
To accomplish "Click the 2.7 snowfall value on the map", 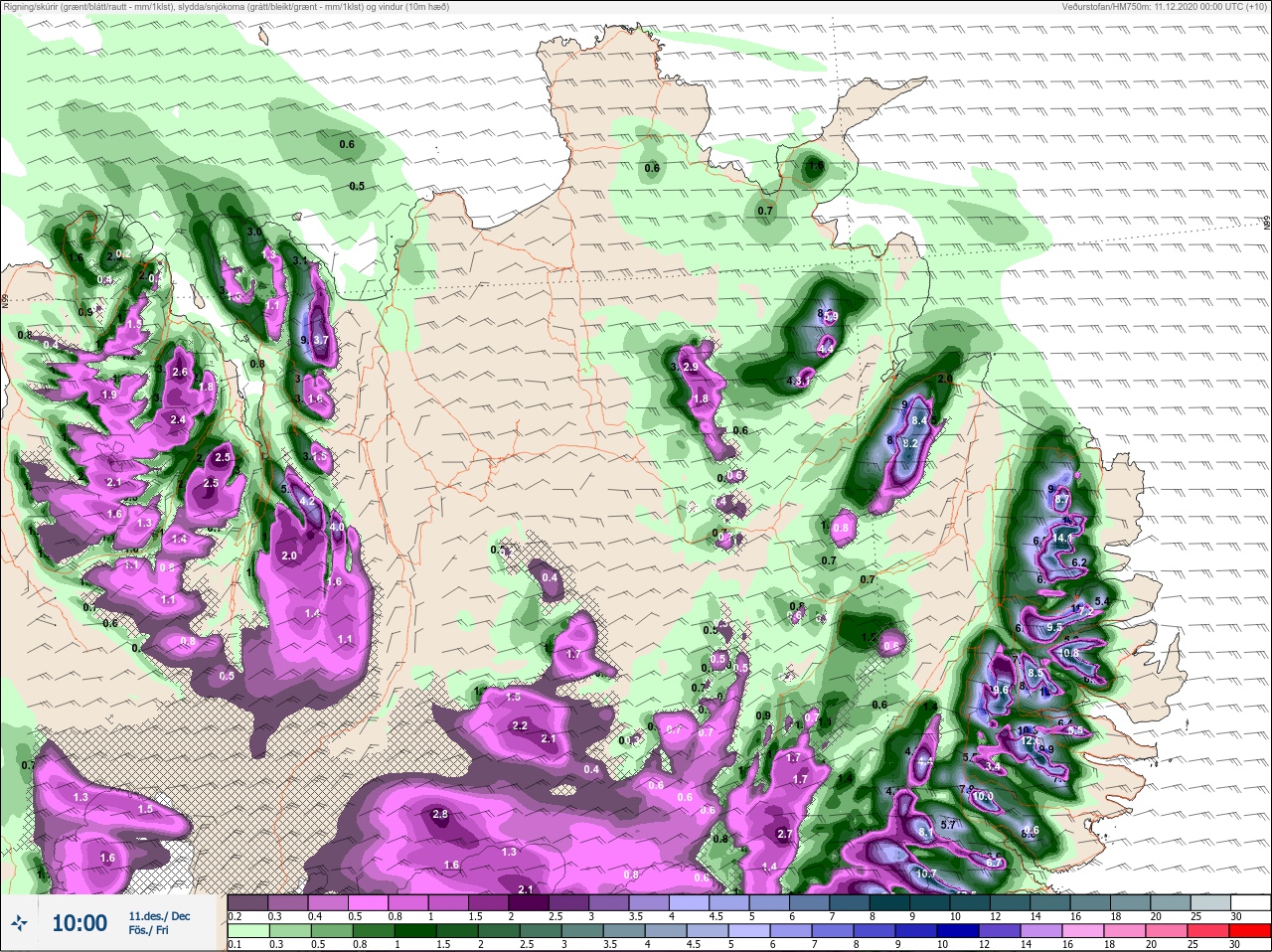I will (784, 835).
